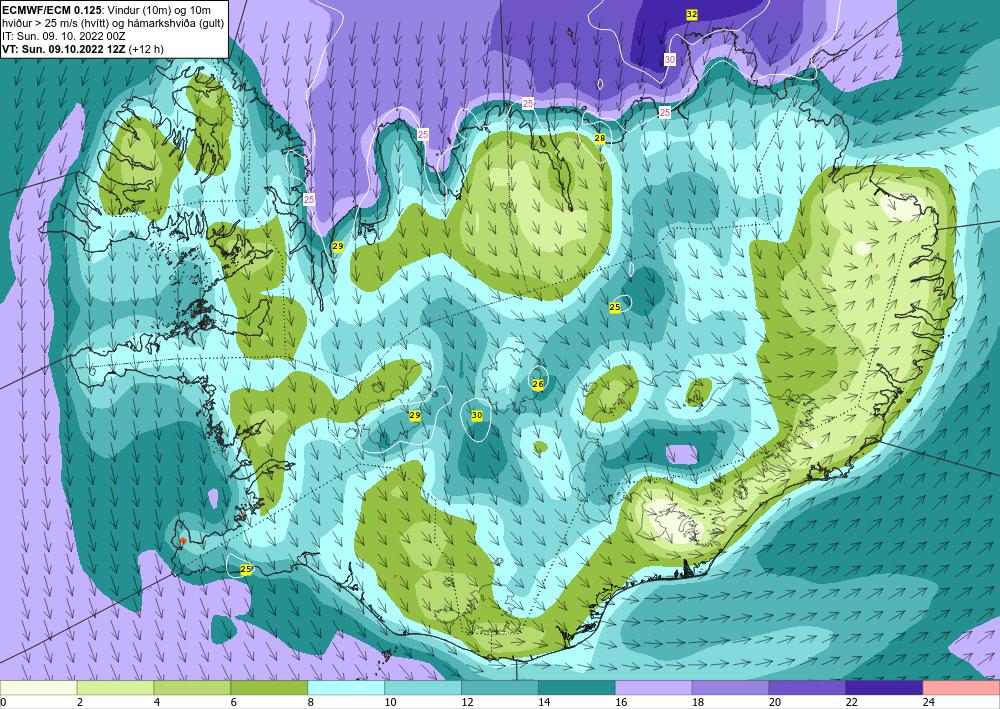
Task: Click the legend scale number '8'
Action: pyautogui.click(x=311, y=702)
